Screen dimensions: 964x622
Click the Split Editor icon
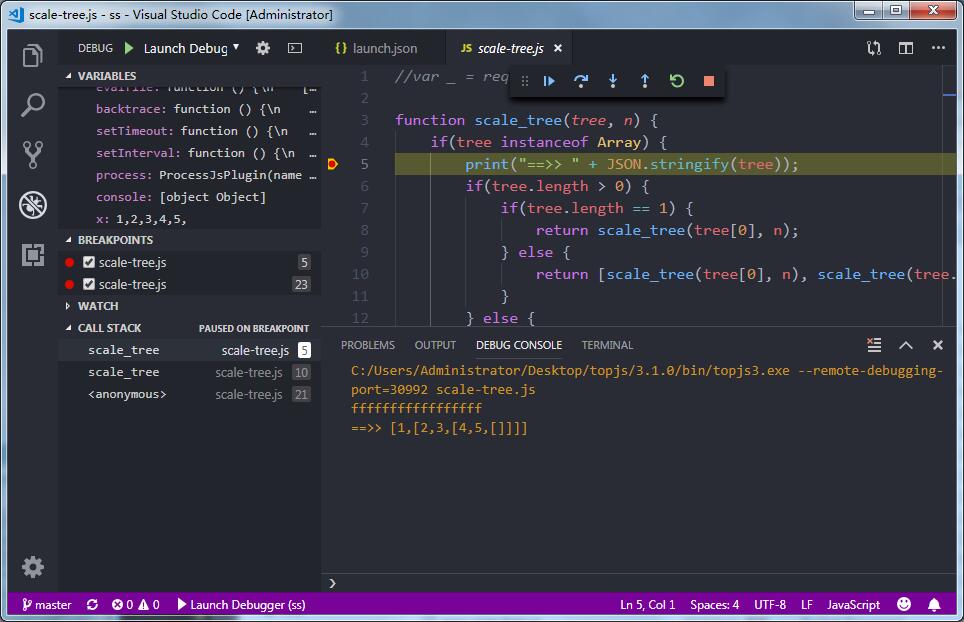click(x=906, y=47)
